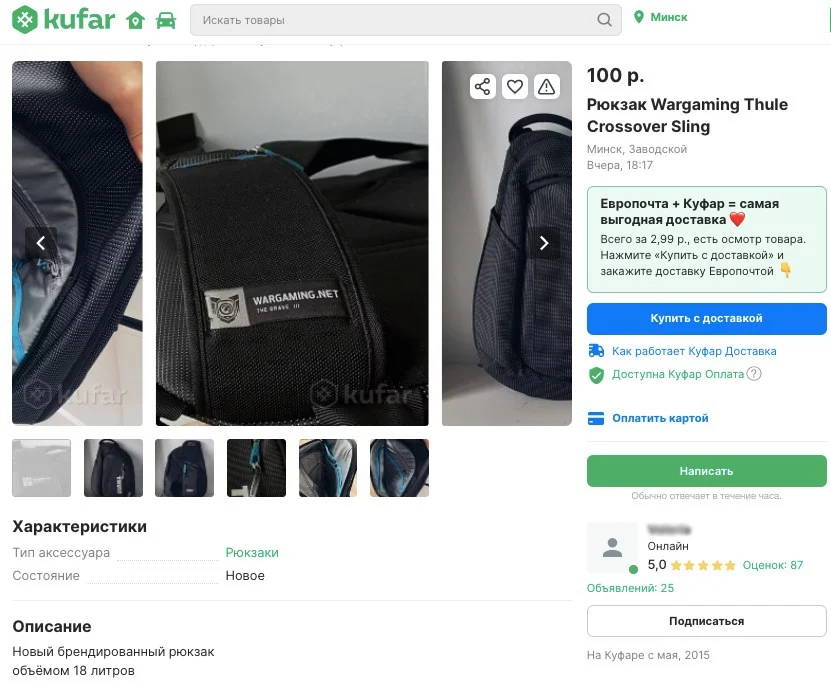Toggle the favorite heart on listing
Viewport: 831px width, 685px height.
coord(514,87)
